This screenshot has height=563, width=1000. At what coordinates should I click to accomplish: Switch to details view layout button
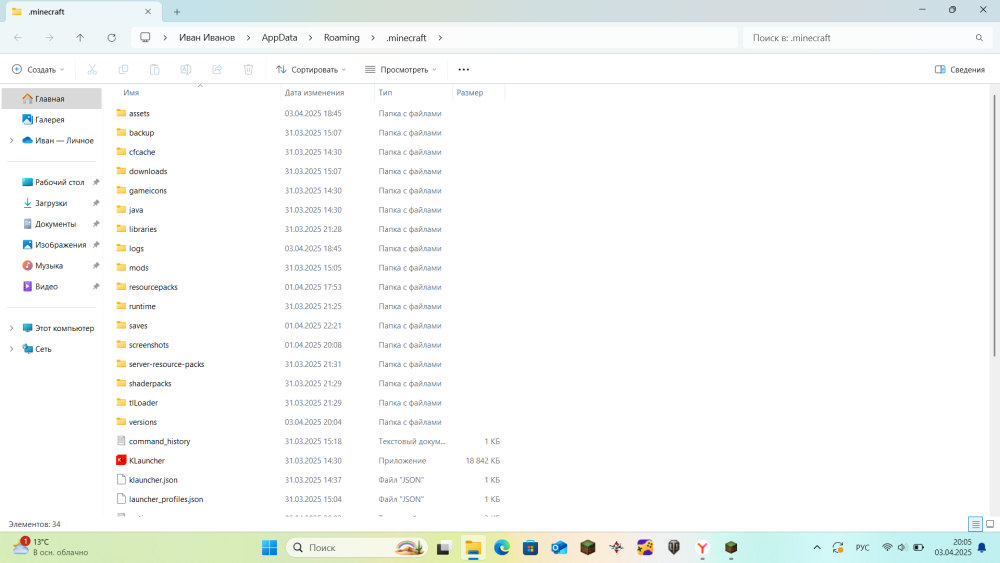975,524
